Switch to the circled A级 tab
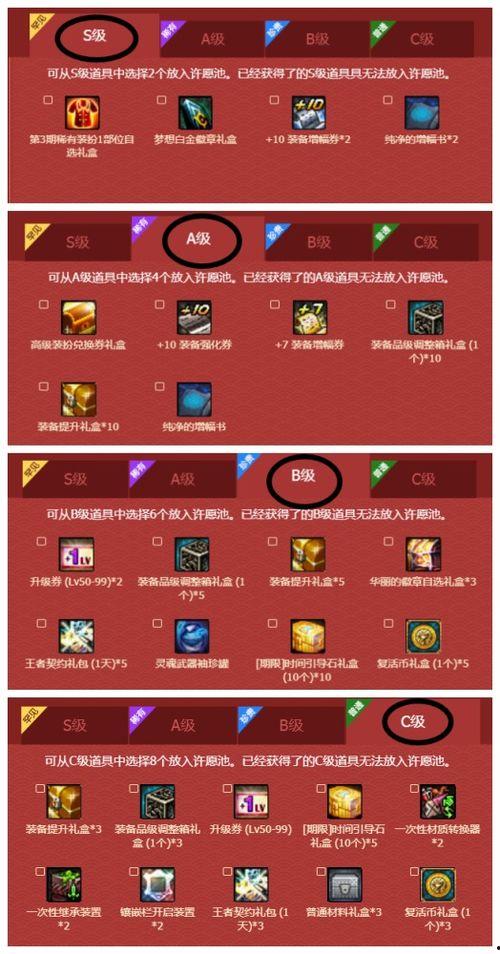 (x=198, y=239)
